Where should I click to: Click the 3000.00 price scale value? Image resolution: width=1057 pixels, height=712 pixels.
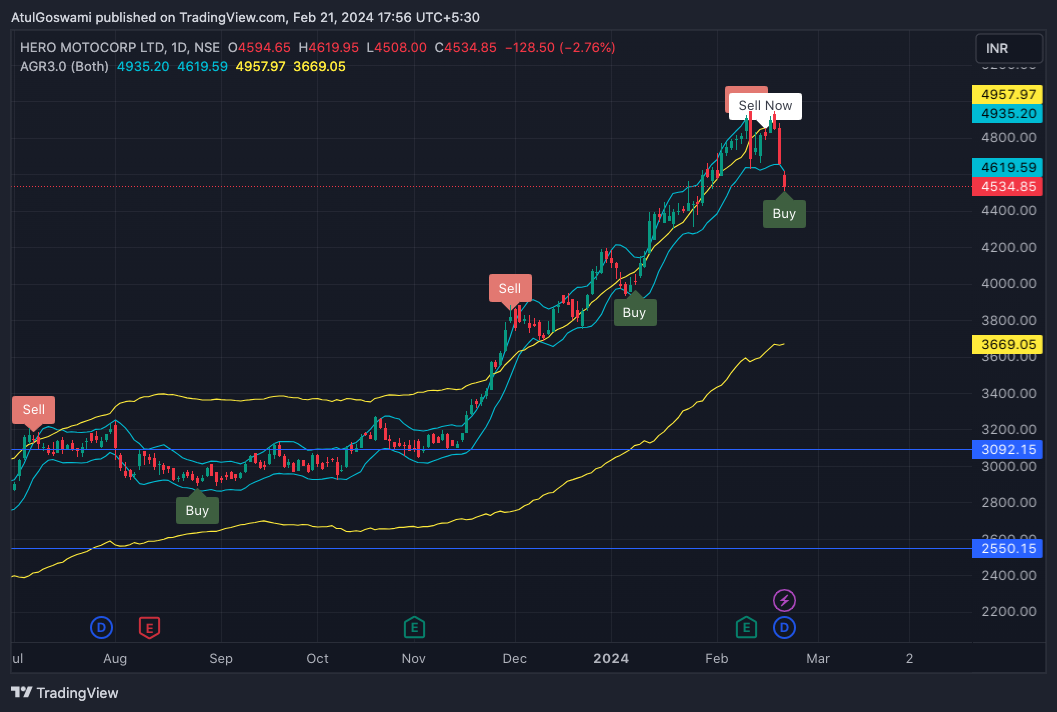1008,466
